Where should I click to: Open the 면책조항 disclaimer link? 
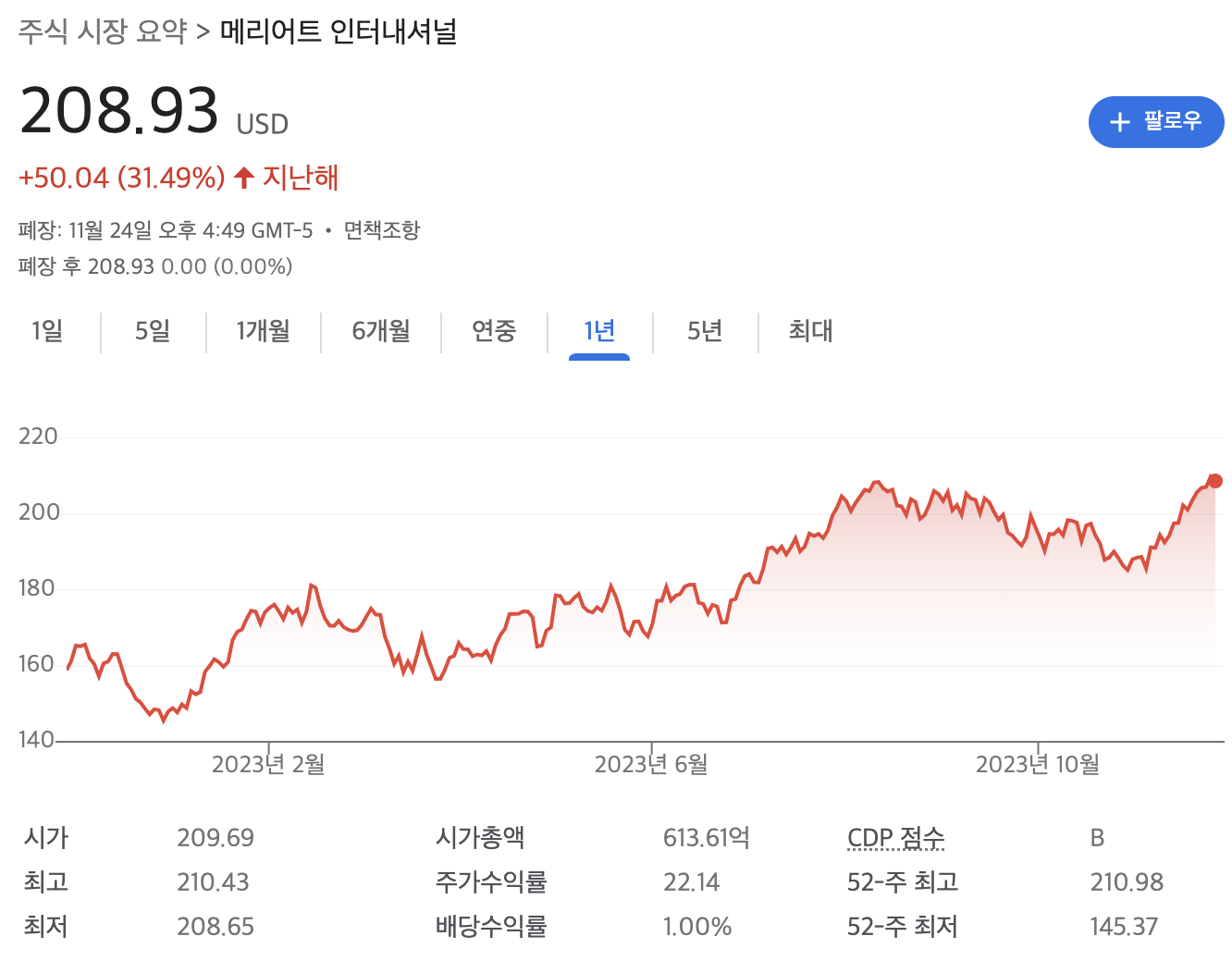[x=382, y=230]
